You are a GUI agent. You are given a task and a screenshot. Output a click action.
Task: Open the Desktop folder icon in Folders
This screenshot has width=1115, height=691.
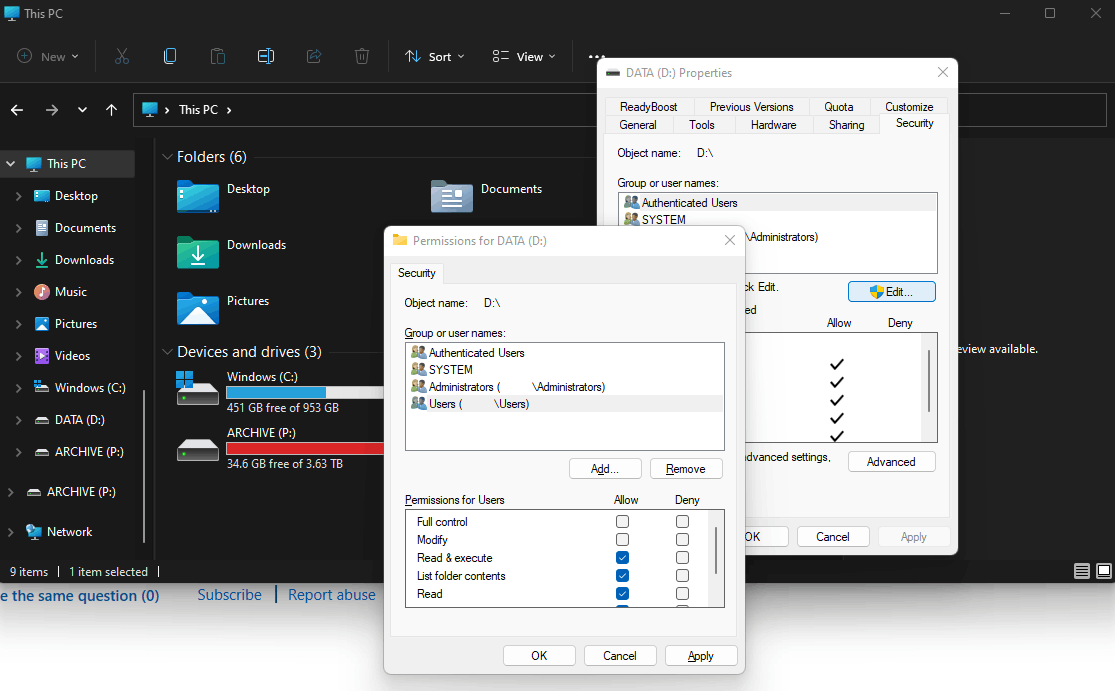(x=198, y=197)
